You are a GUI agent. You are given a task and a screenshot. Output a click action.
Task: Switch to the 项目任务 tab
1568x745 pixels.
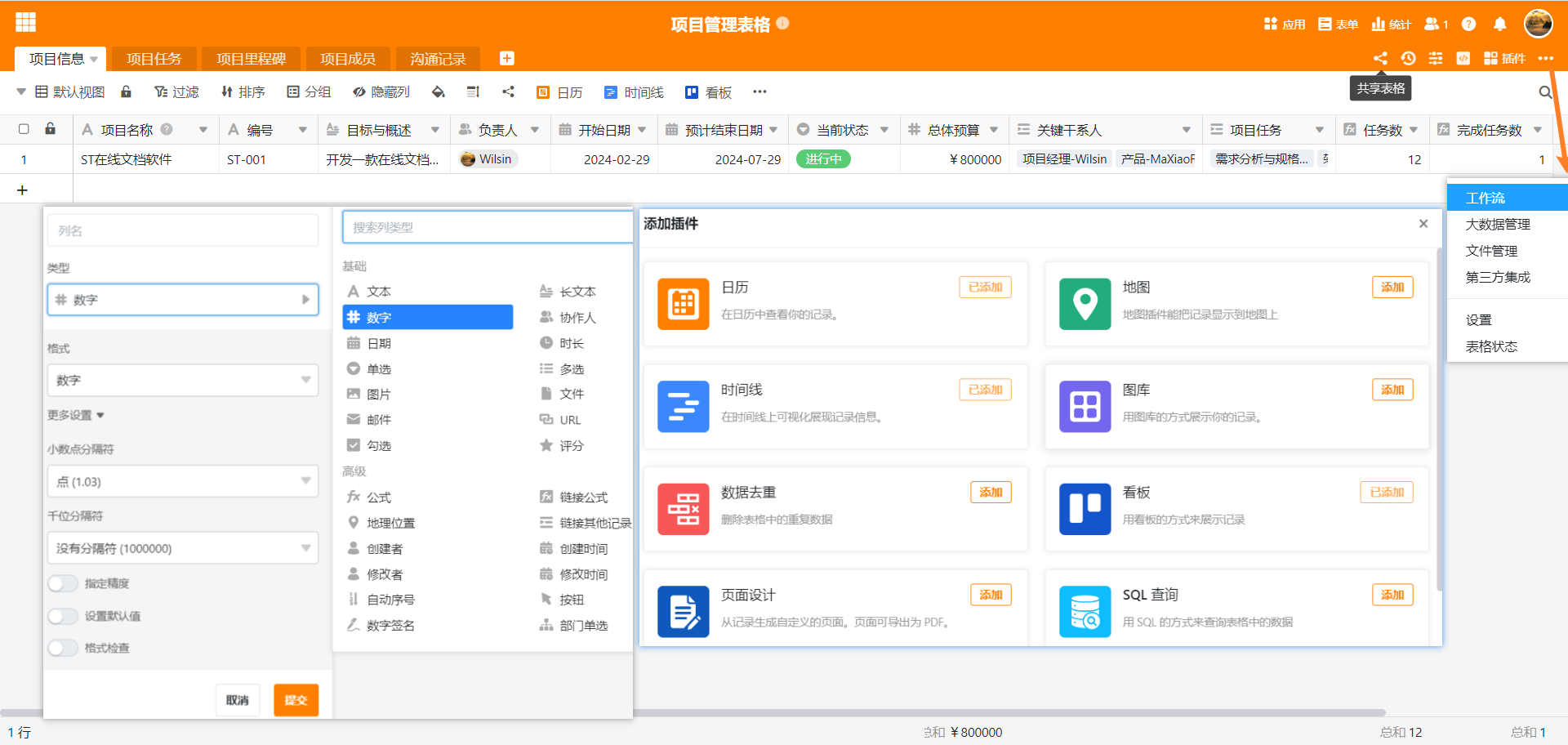tap(154, 59)
